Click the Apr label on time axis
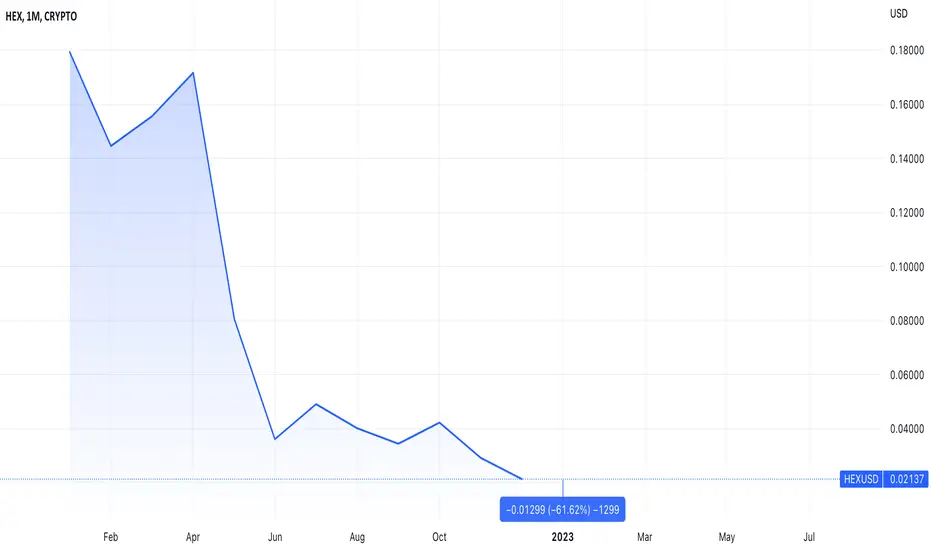932x550 pixels. [193, 537]
